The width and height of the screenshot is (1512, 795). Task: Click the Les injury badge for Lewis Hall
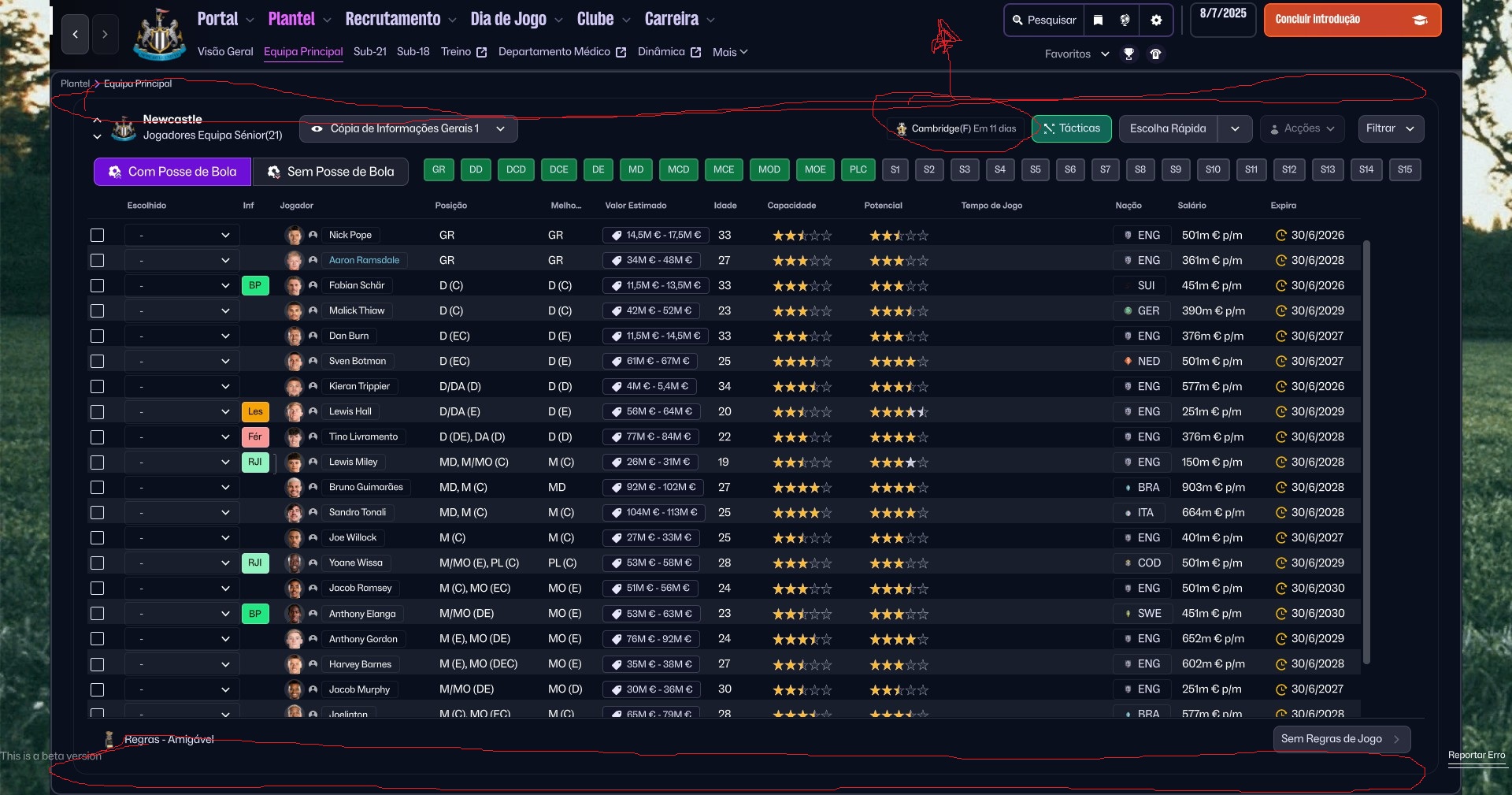coord(255,411)
